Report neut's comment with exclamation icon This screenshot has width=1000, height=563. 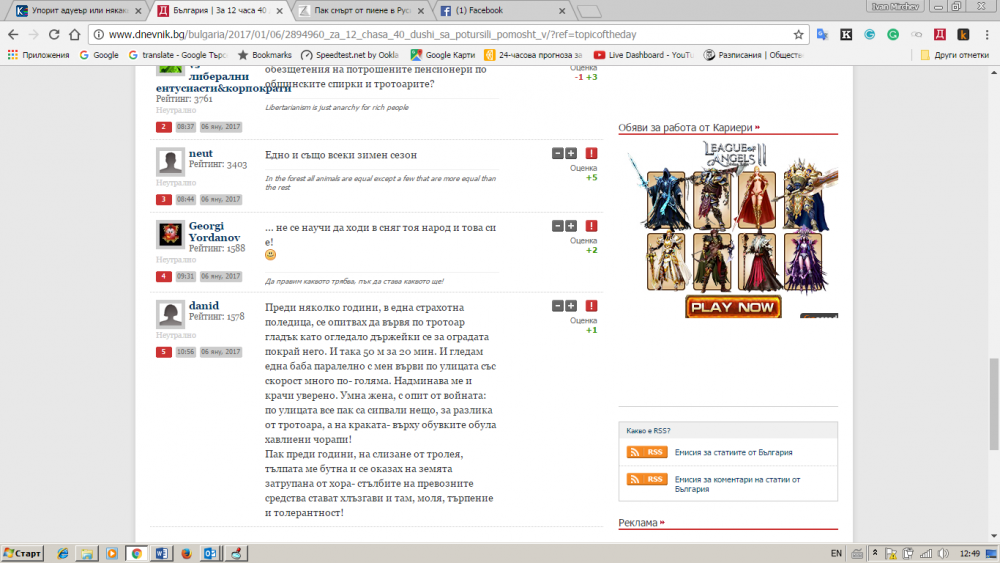tap(591, 153)
